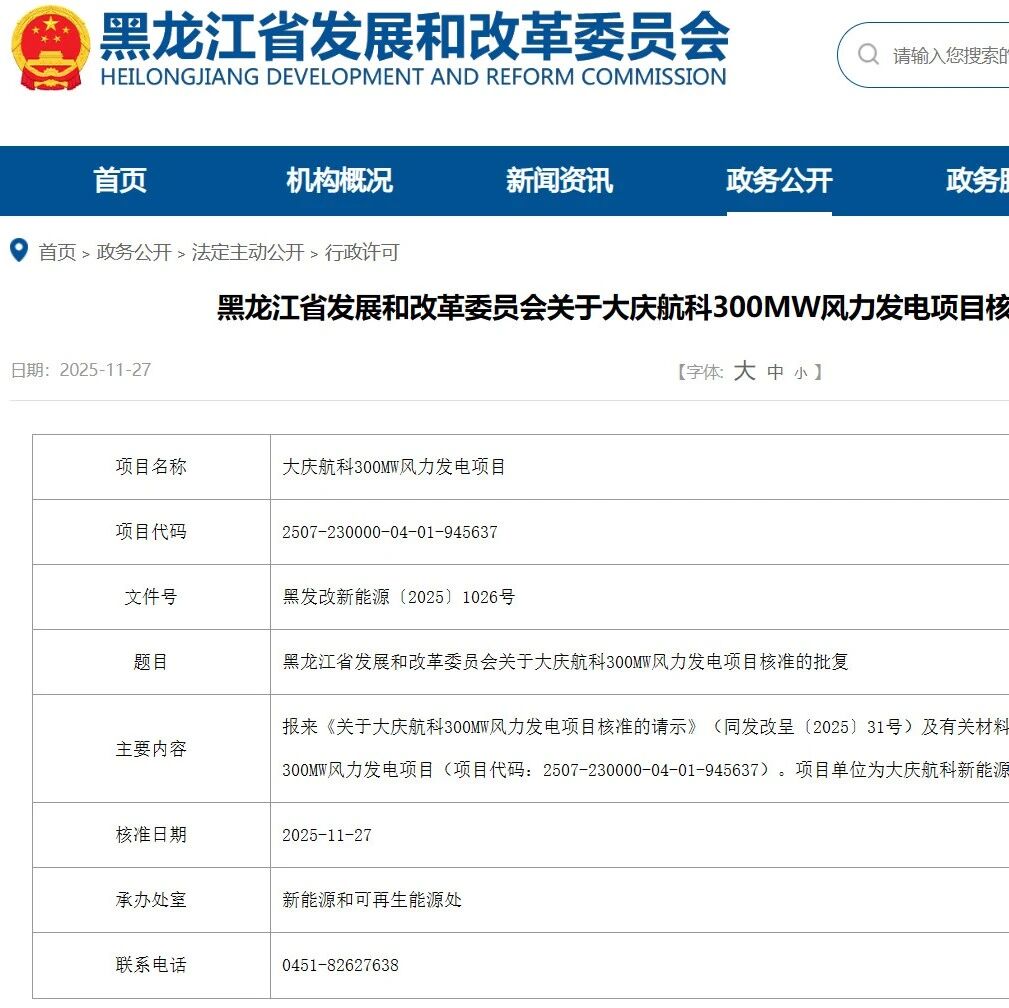Open the 政务公开 navigation tab
Screen dimensions: 1009x1008
coord(779,180)
